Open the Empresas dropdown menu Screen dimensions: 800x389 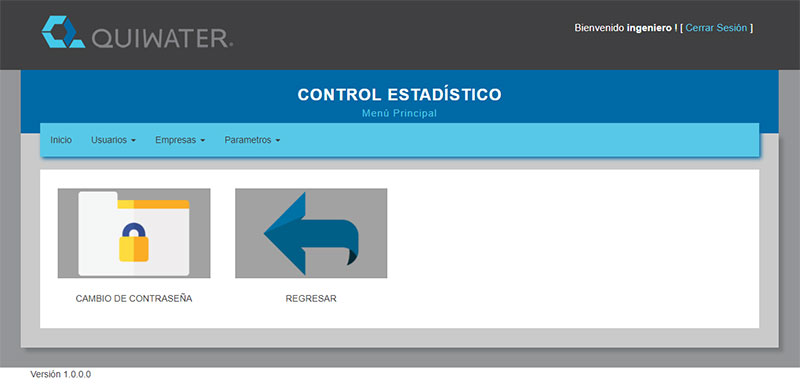(180, 140)
